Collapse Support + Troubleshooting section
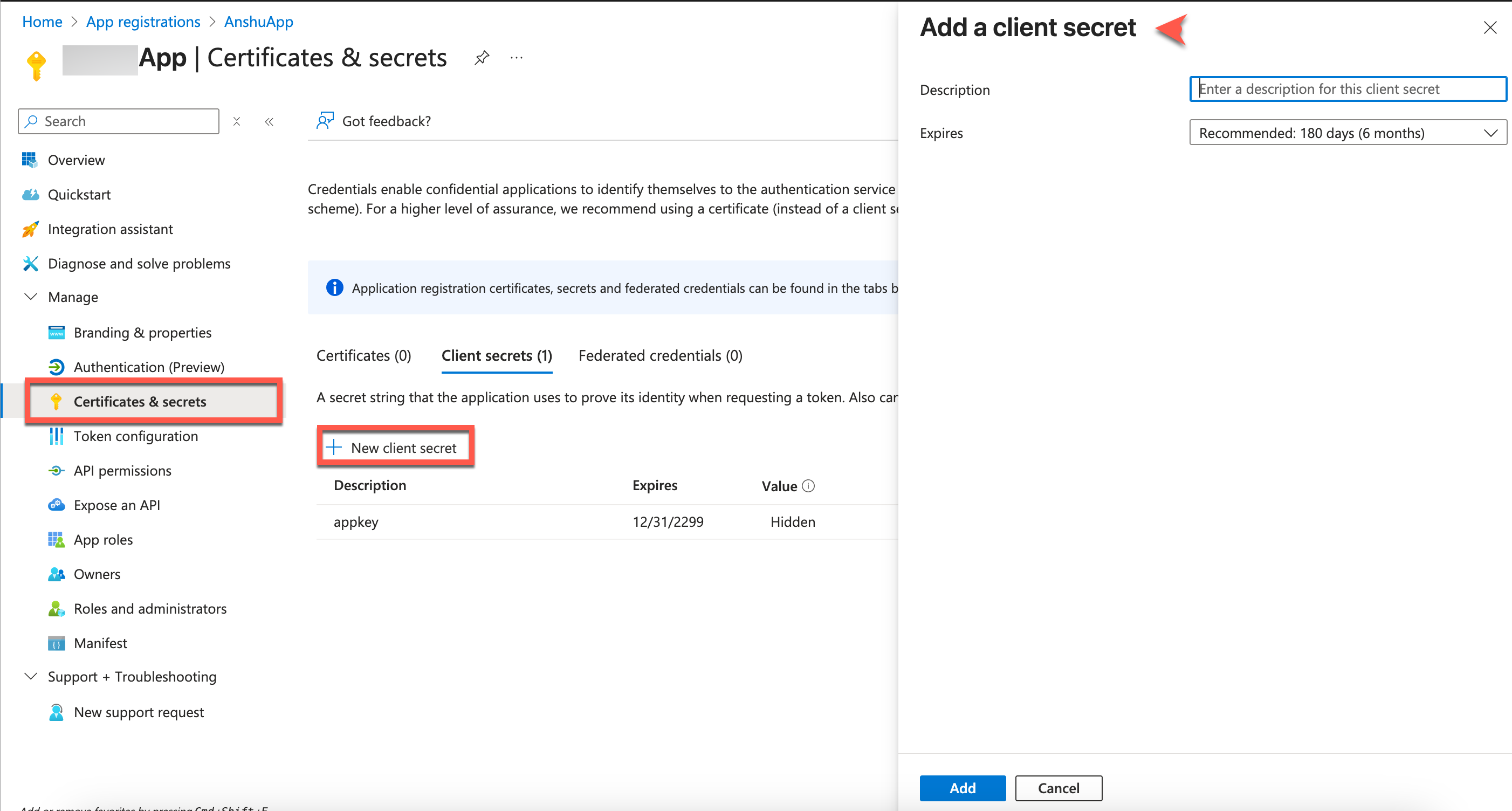The image size is (1512, 811). [31, 677]
